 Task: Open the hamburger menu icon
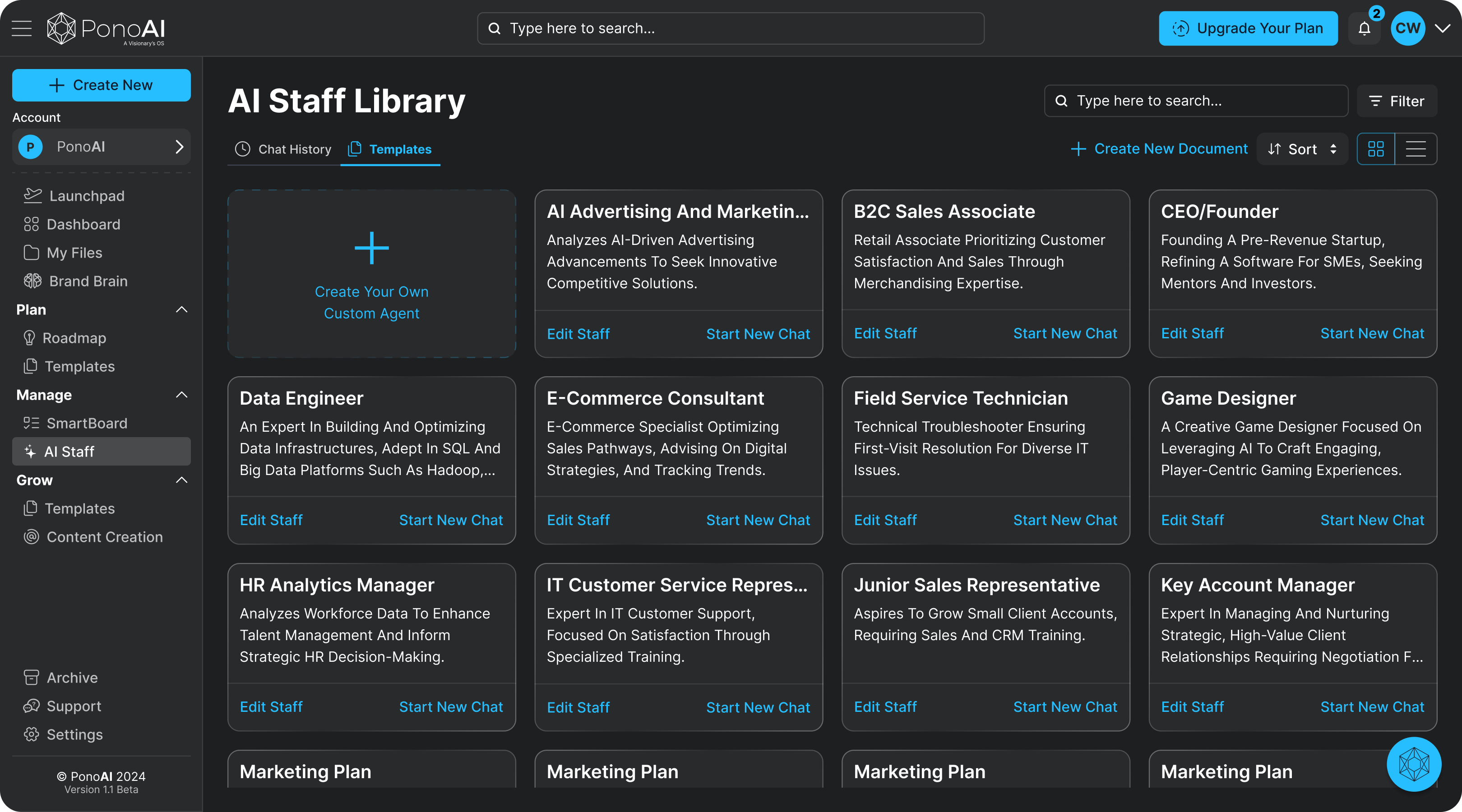click(22, 28)
